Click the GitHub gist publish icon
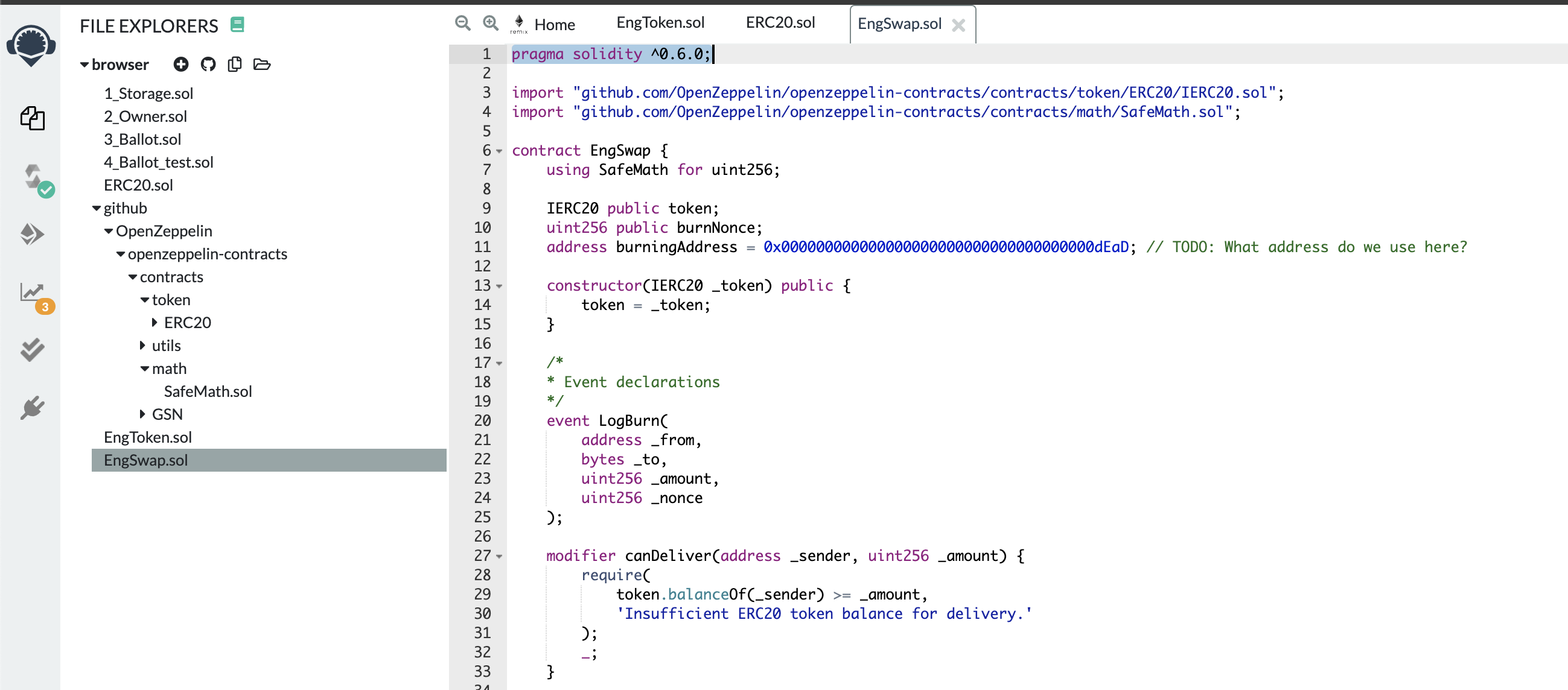This screenshot has height=690, width=1568. pos(208,65)
